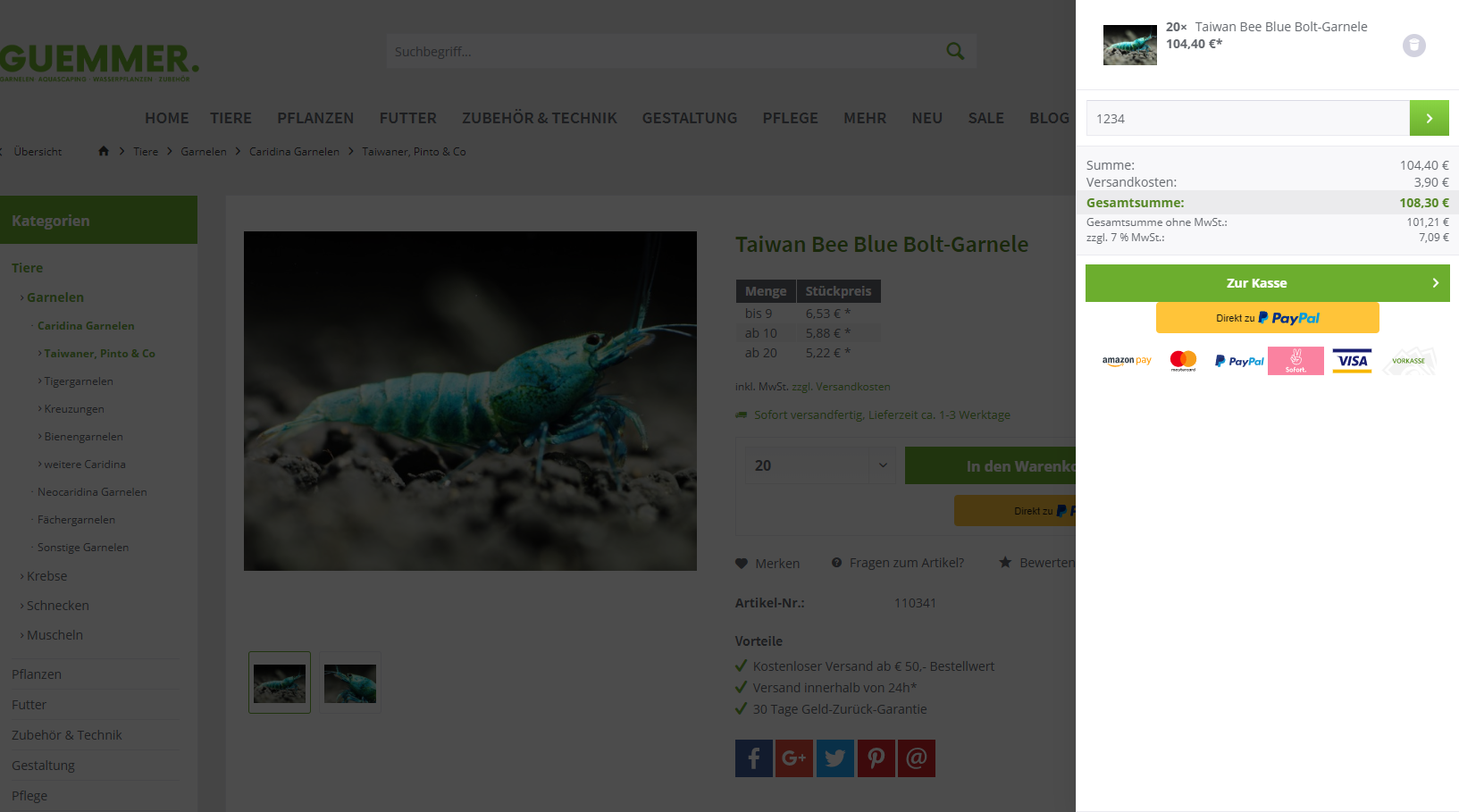Image resolution: width=1459 pixels, height=812 pixels.
Task: Click the Vorkasse payment logo
Action: pyautogui.click(x=1409, y=361)
